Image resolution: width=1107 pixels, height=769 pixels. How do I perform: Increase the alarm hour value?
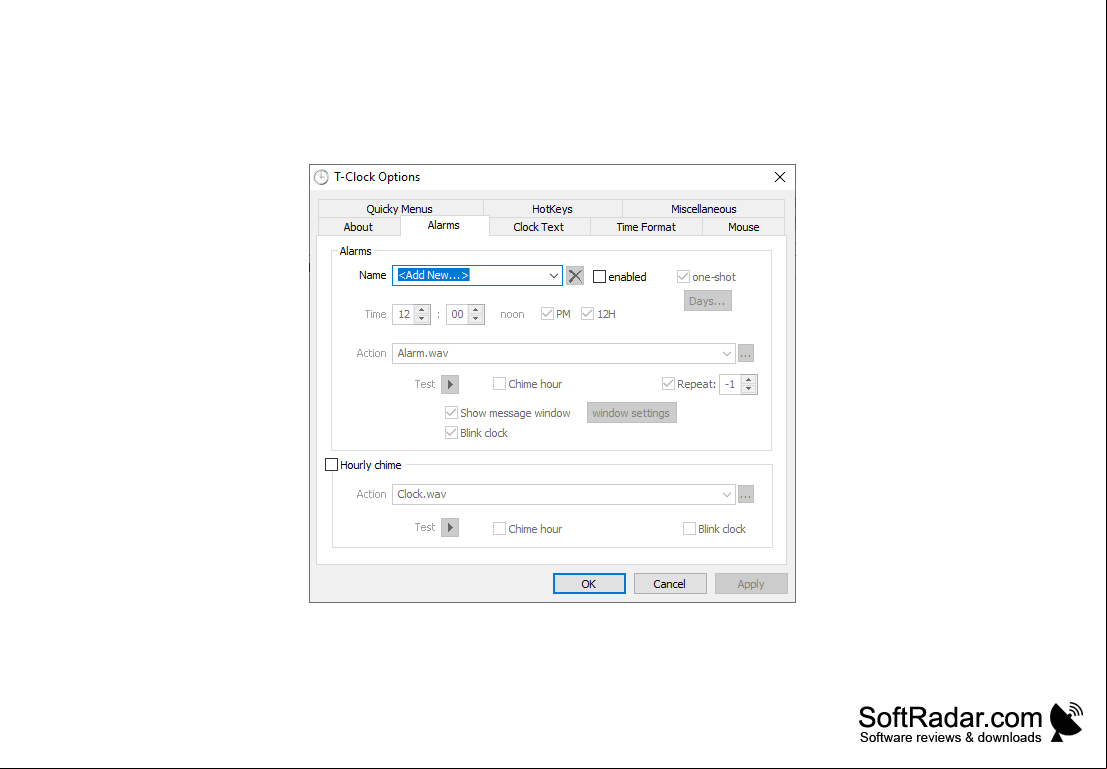point(421,310)
